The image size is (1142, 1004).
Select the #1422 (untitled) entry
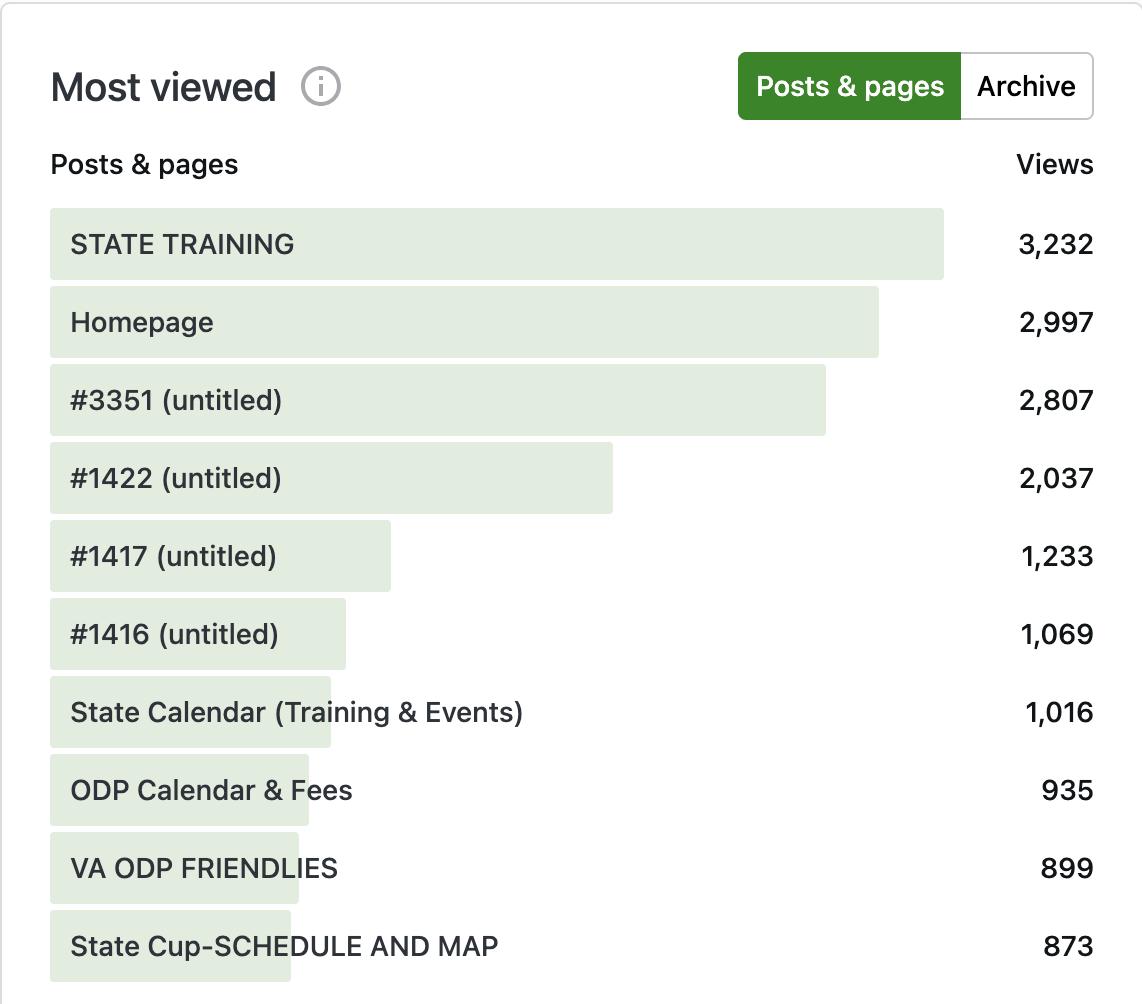coord(176,478)
